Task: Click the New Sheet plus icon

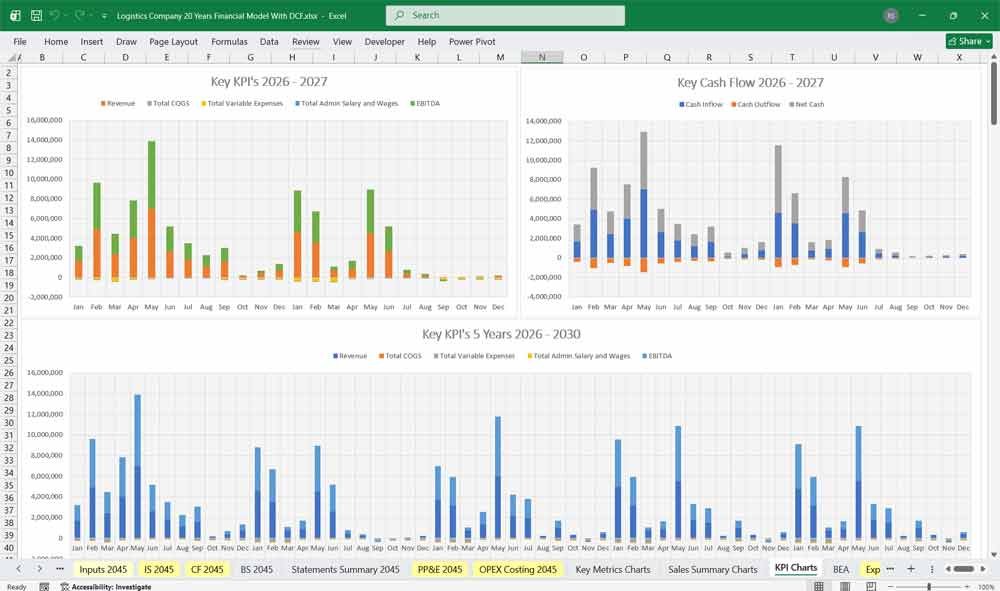Action: pos(911,569)
